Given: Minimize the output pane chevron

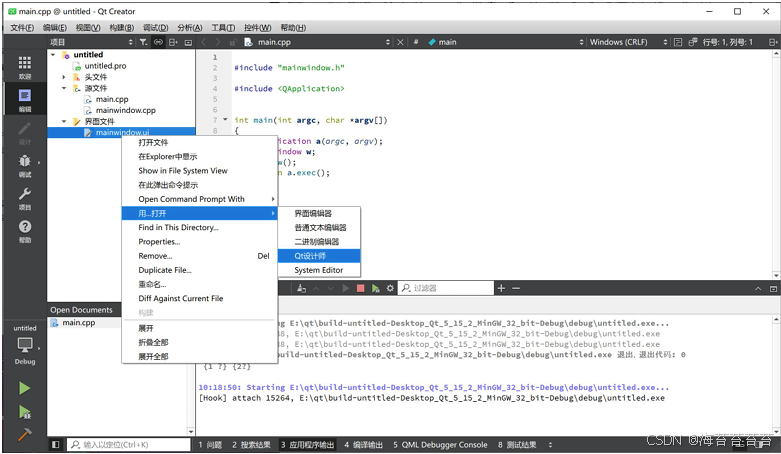Looking at the screenshot, I should 758,289.
